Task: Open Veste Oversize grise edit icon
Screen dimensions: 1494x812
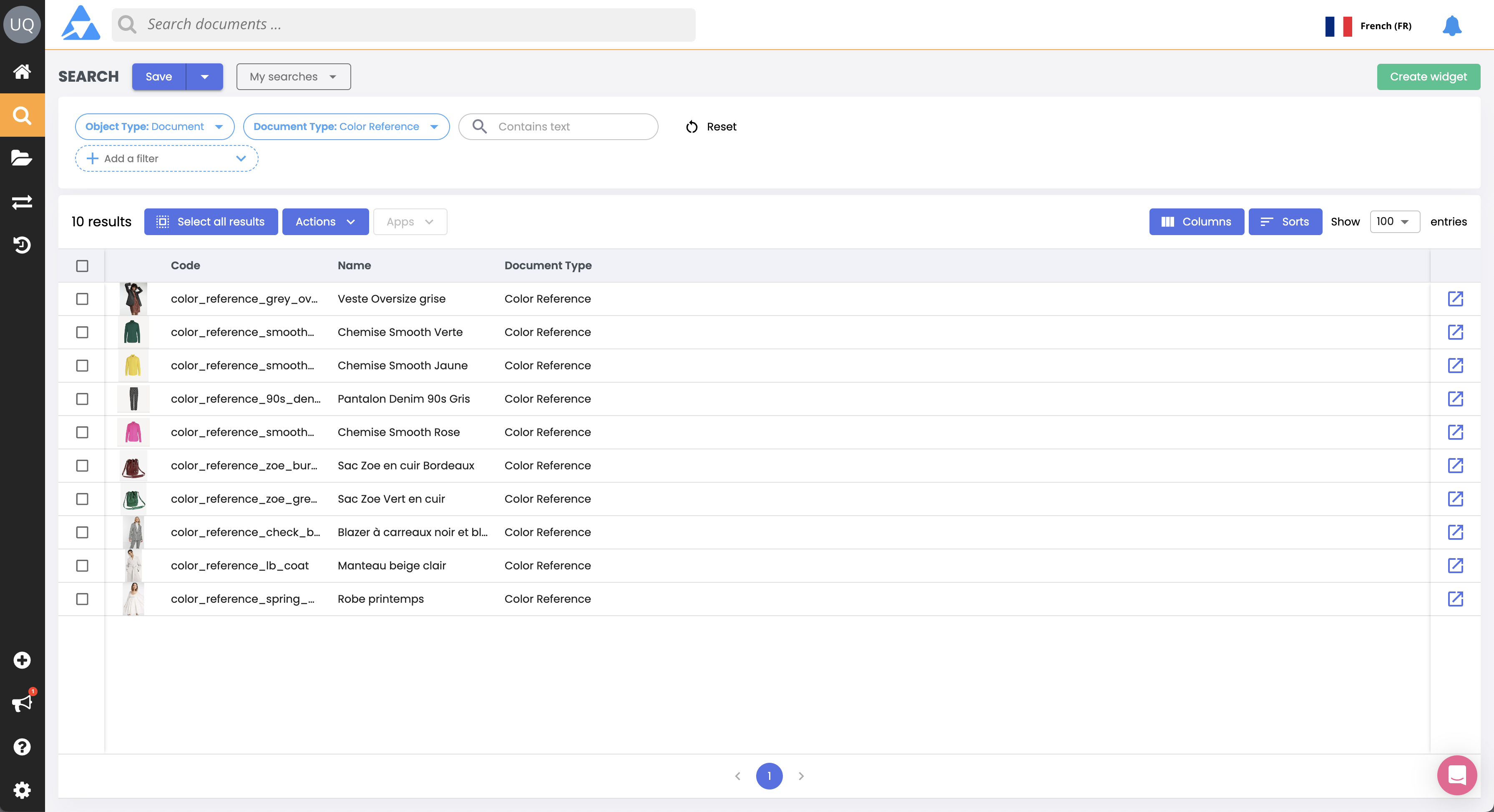Action: 1456,298
